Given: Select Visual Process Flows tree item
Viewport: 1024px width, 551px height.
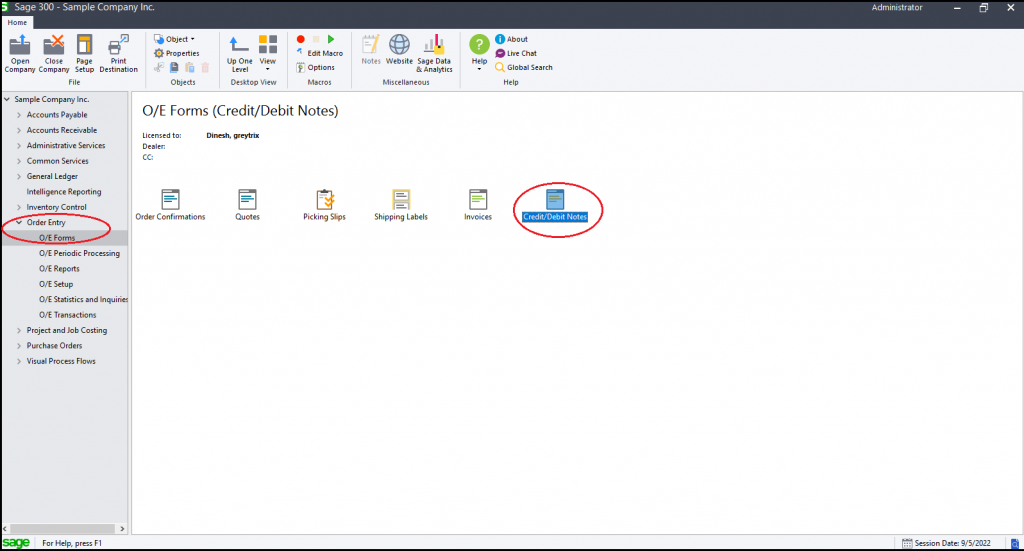Looking at the screenshot, I should point(61,361).
